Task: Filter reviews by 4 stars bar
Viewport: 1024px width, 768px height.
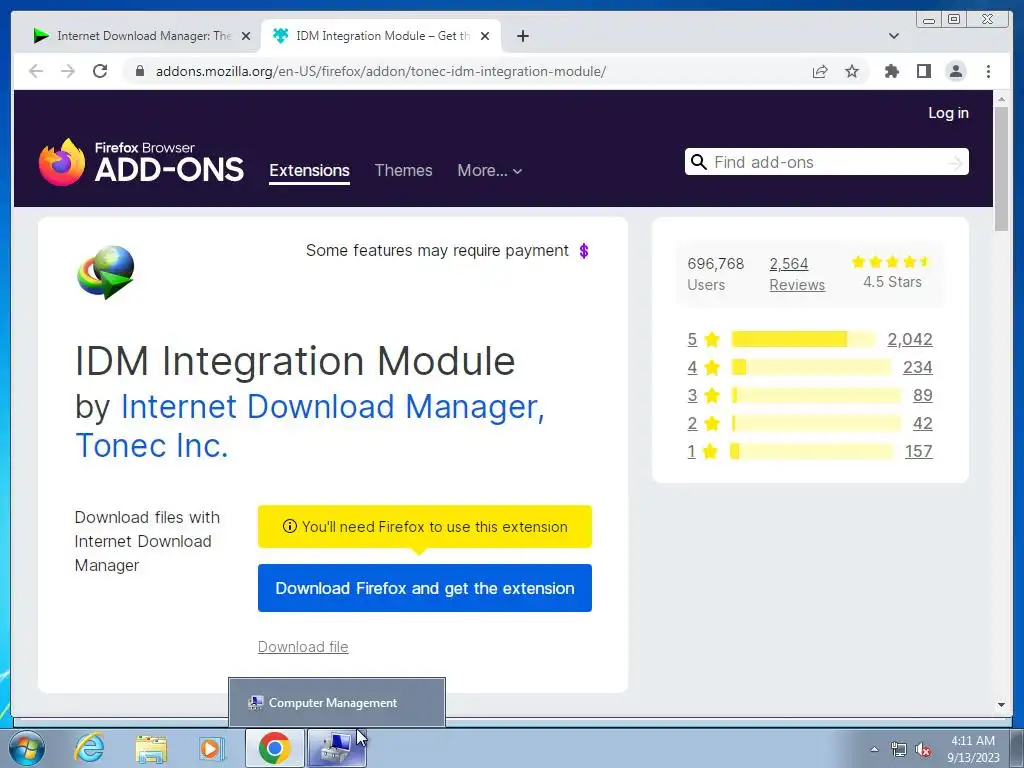Action: [811, 367]
